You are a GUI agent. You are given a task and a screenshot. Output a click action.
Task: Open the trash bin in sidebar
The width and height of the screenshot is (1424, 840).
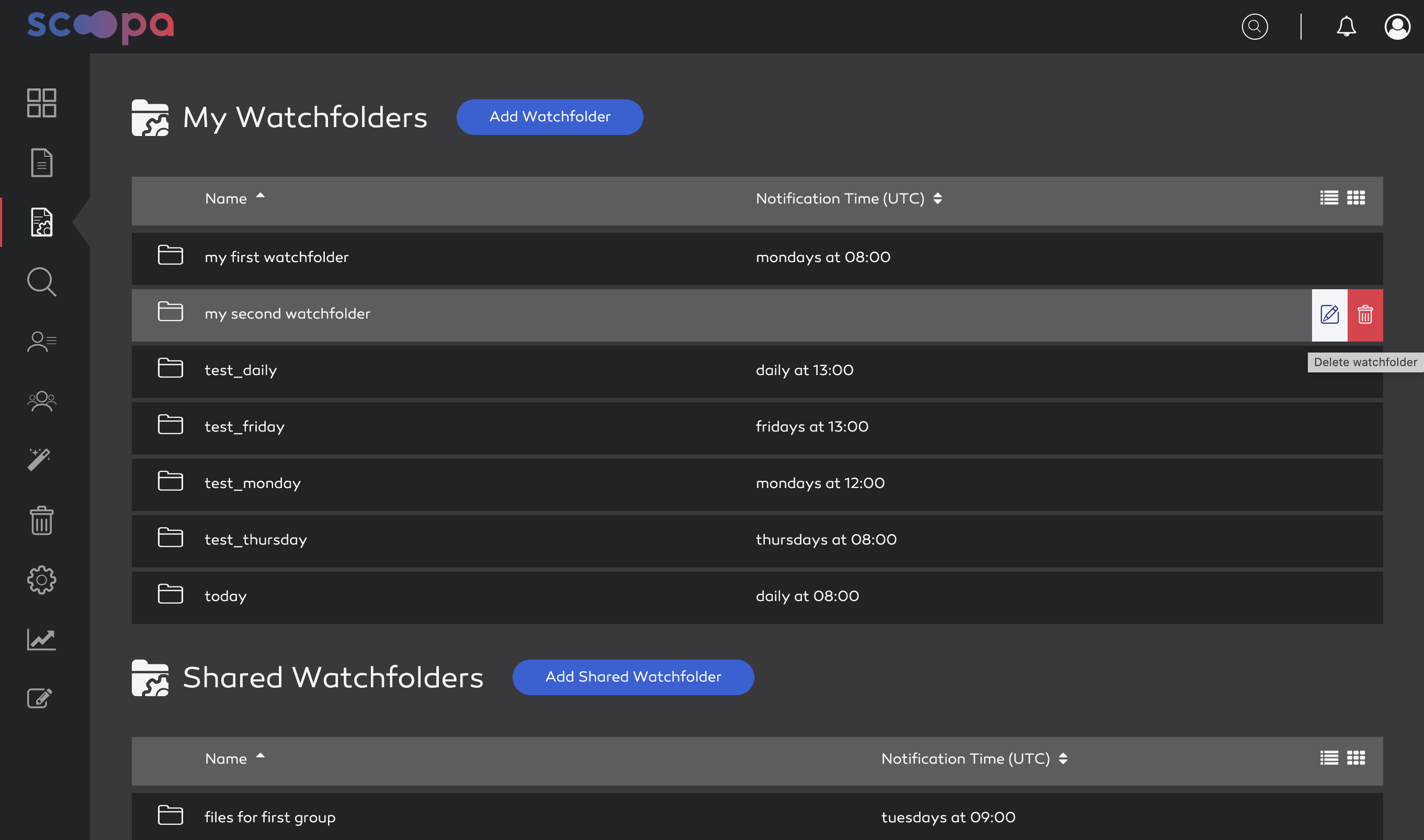pyautogui.click(x=41, y=520)
